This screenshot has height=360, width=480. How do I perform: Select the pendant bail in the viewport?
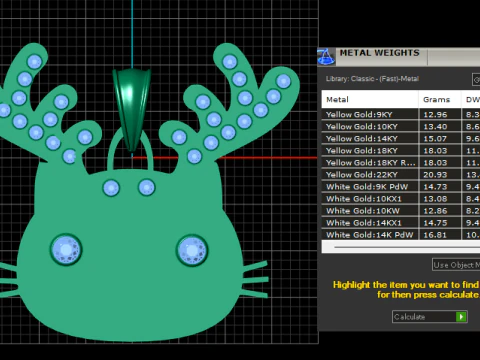[x=132, y=109]
